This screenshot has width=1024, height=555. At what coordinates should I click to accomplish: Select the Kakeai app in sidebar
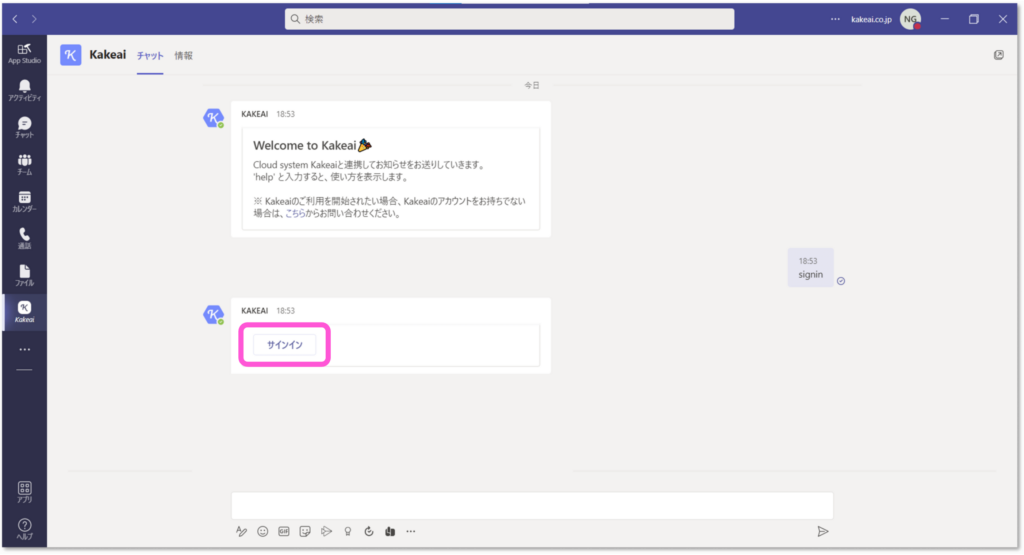(24, 312)
